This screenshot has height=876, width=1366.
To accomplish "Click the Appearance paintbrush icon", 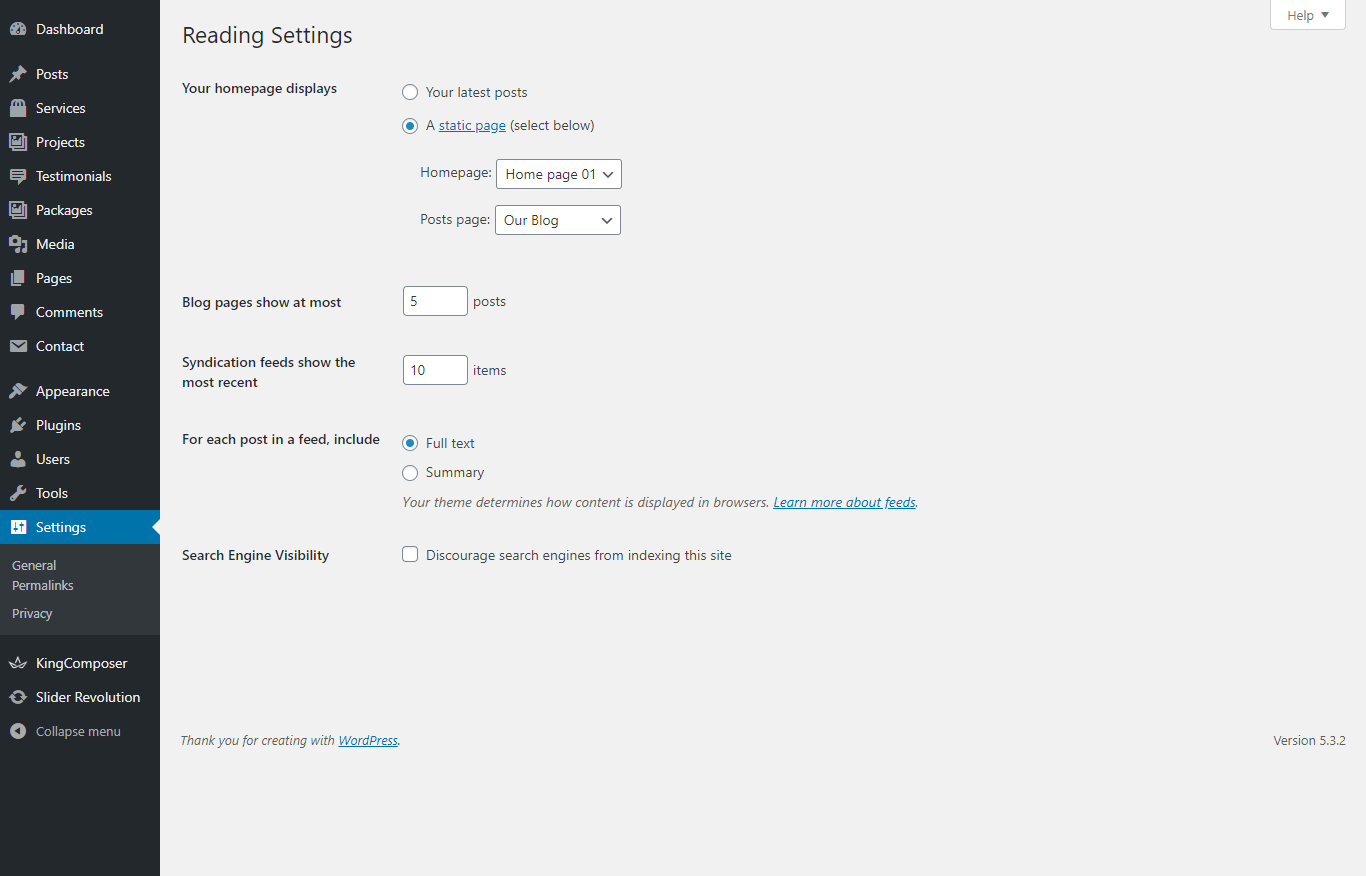I will point(18,391).
